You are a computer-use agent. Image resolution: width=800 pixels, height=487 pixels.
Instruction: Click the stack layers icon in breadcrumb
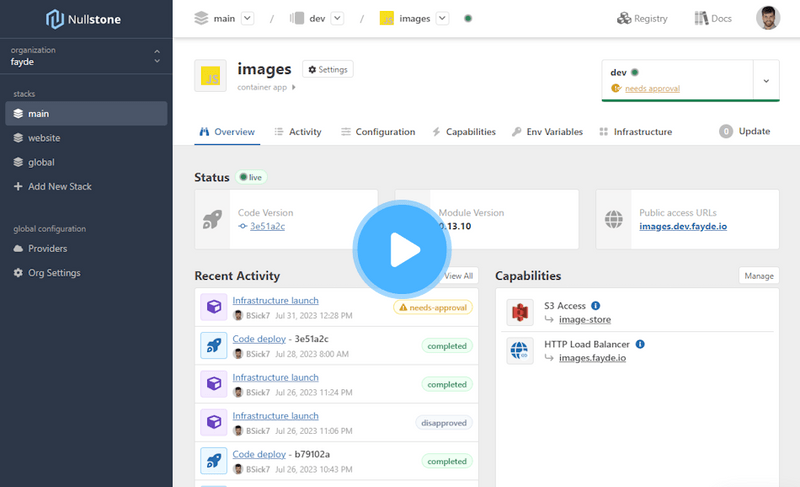(x=202, y=18)
